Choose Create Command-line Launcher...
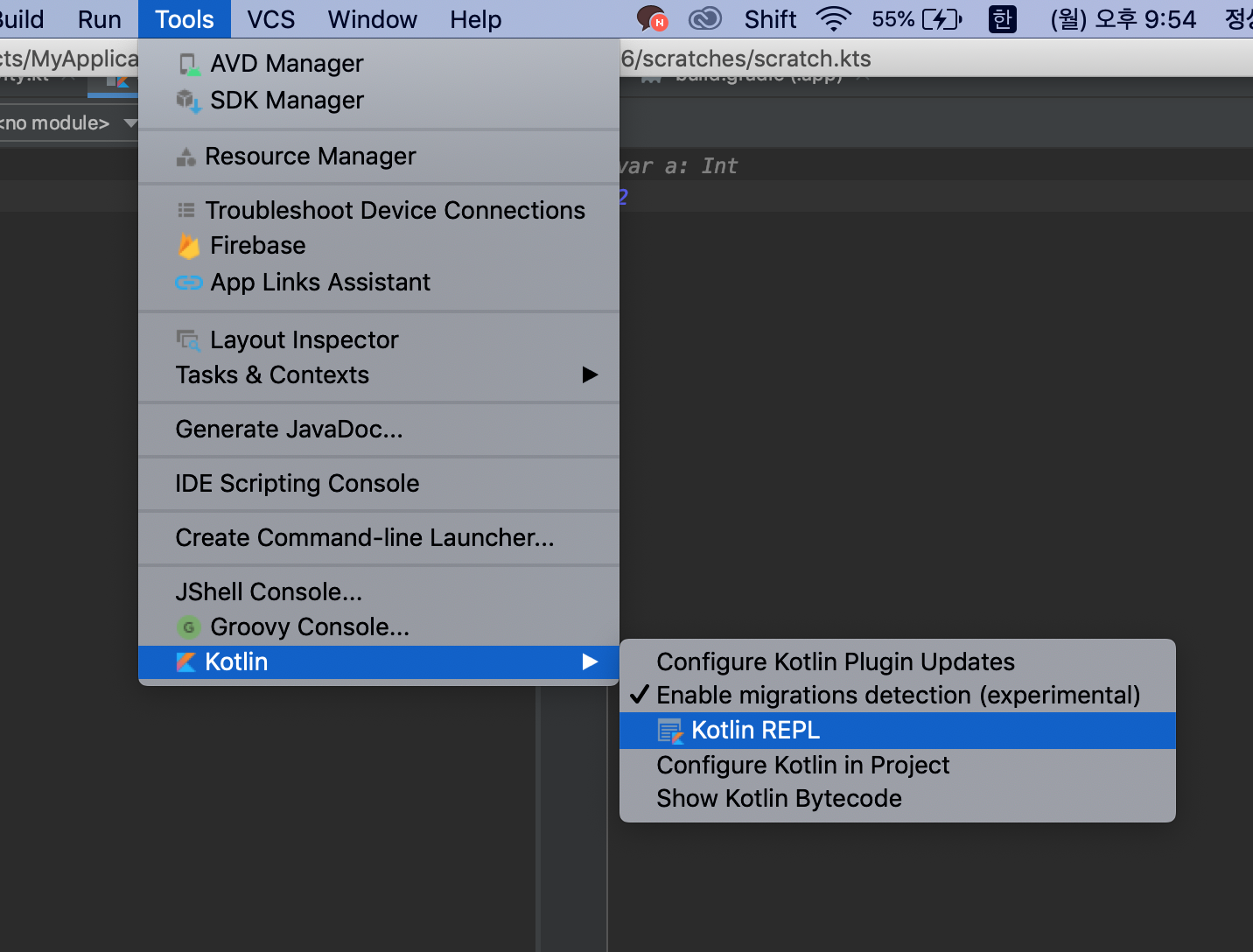 [x=379, y=538]
